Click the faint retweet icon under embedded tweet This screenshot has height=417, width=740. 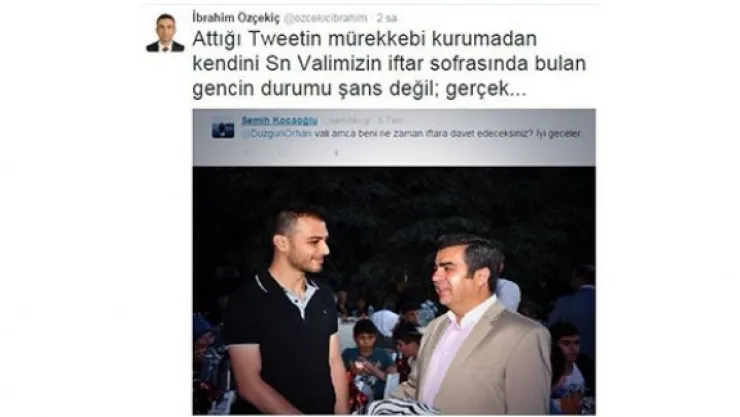pos(280,153)
